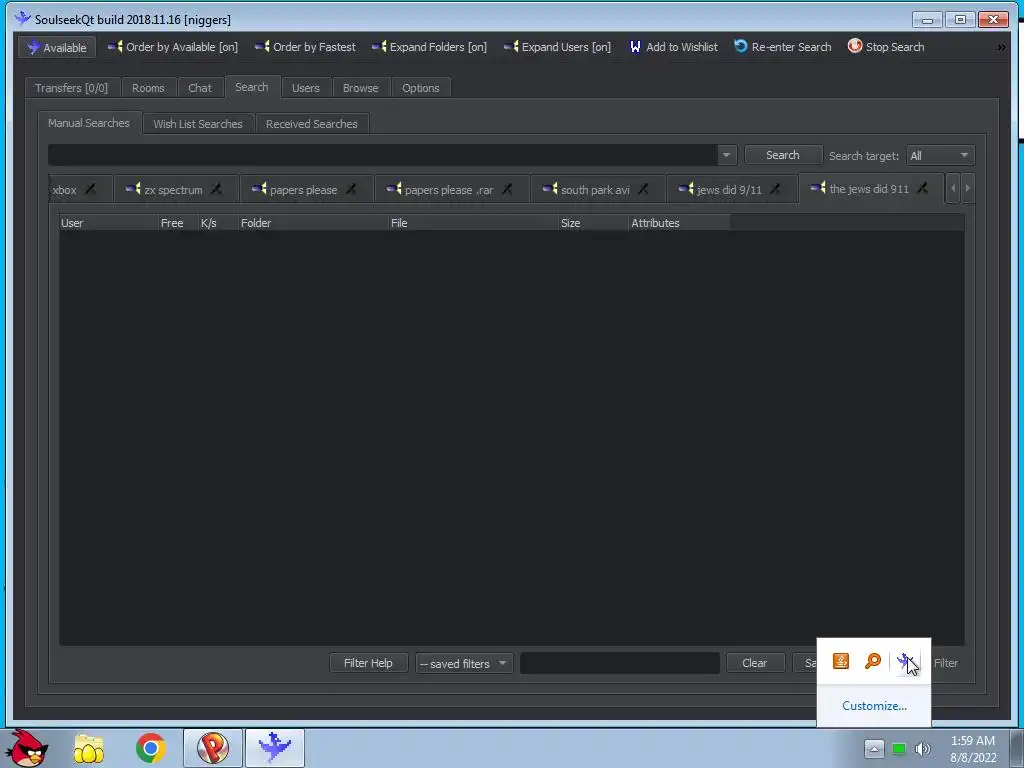Launch Chrome from the taskbar
Viewport: 1024px width, 768px height.
tap(151, 748)
